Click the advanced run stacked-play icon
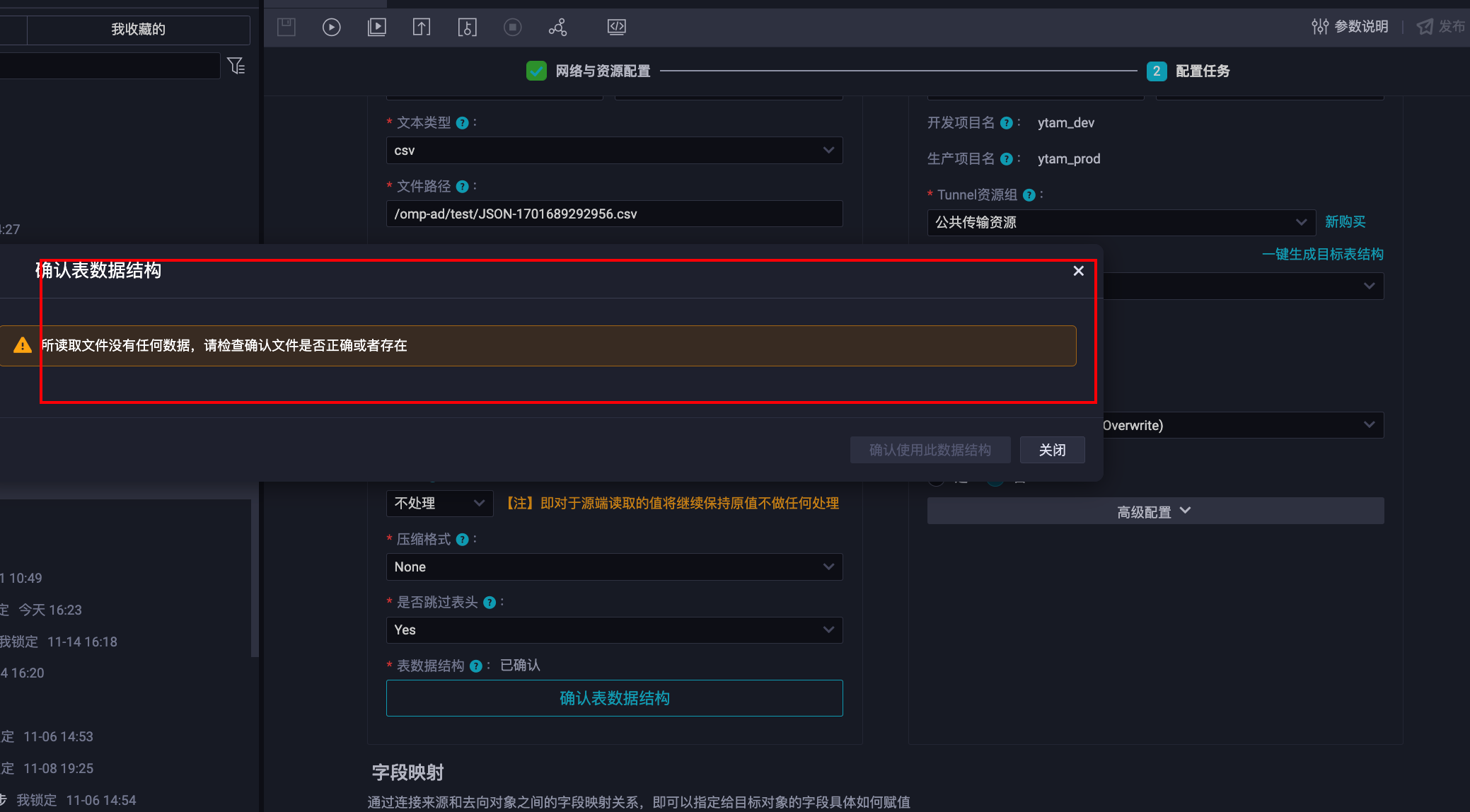The height and width of the screenshot is (812, 1470). point(376,27)
